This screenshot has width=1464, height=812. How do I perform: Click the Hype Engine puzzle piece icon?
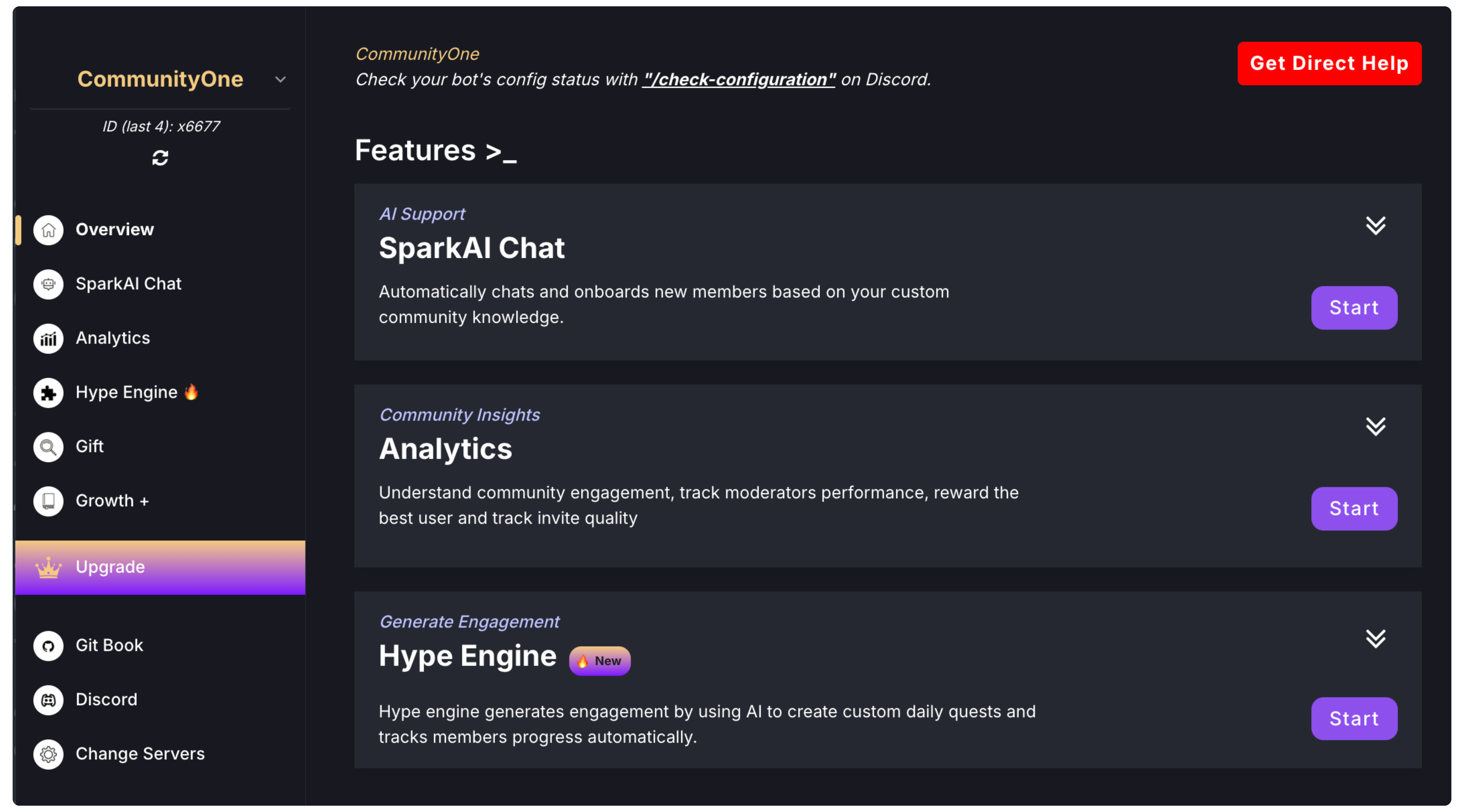(x=48, y=393)
